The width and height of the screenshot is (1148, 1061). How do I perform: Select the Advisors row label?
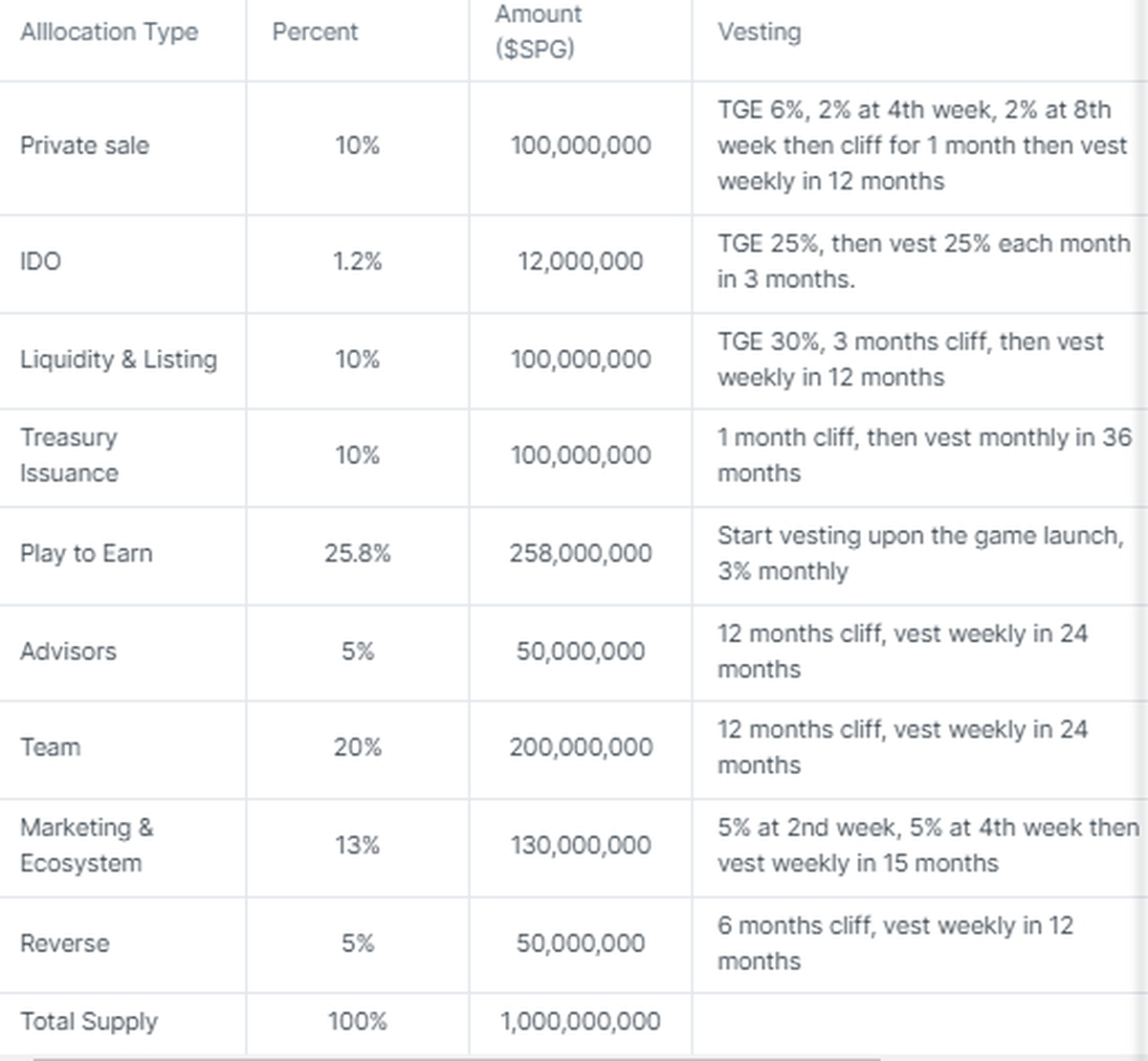[69, 652]
